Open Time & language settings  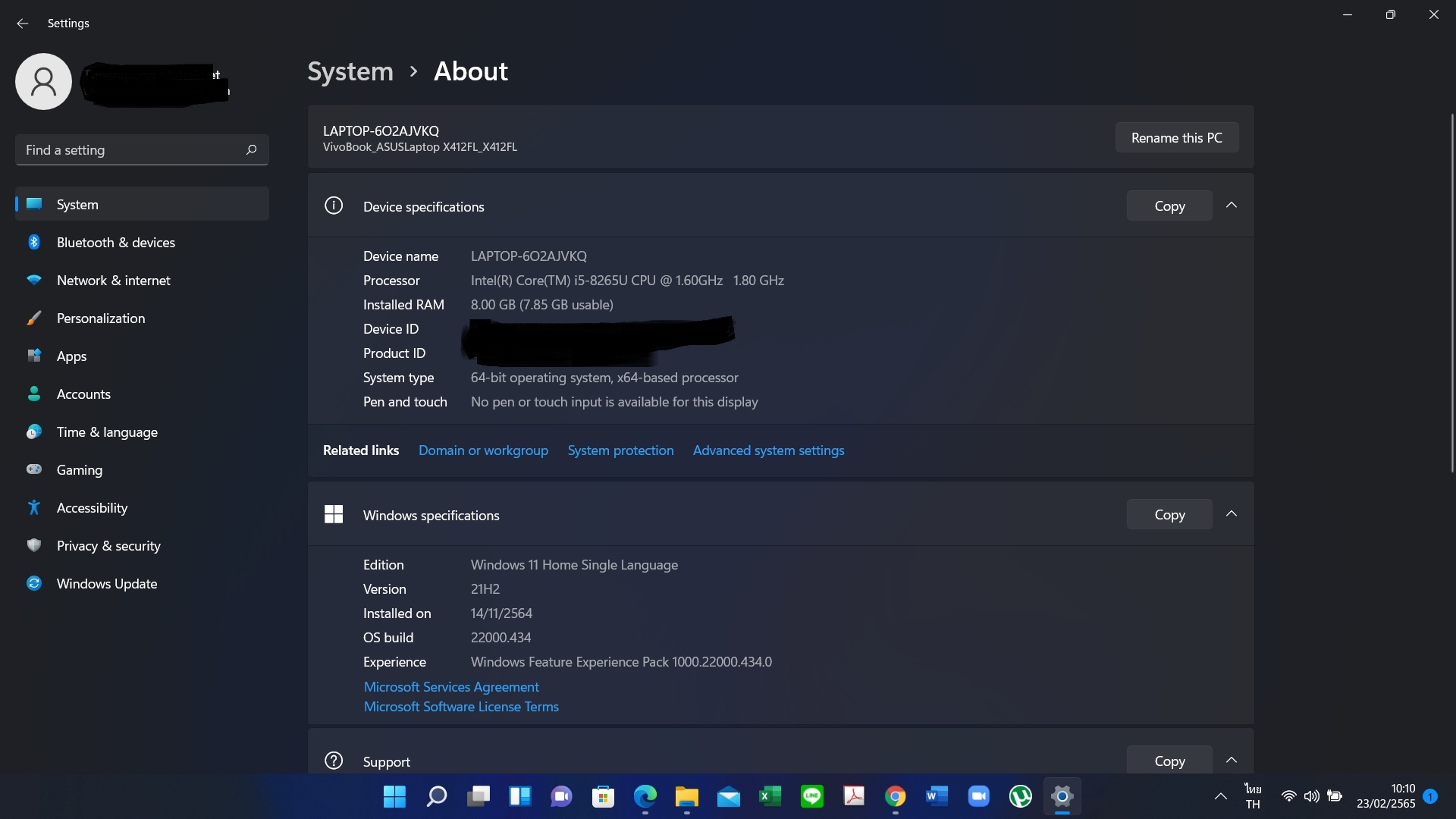pyautogui.click(x=142, y=432)
